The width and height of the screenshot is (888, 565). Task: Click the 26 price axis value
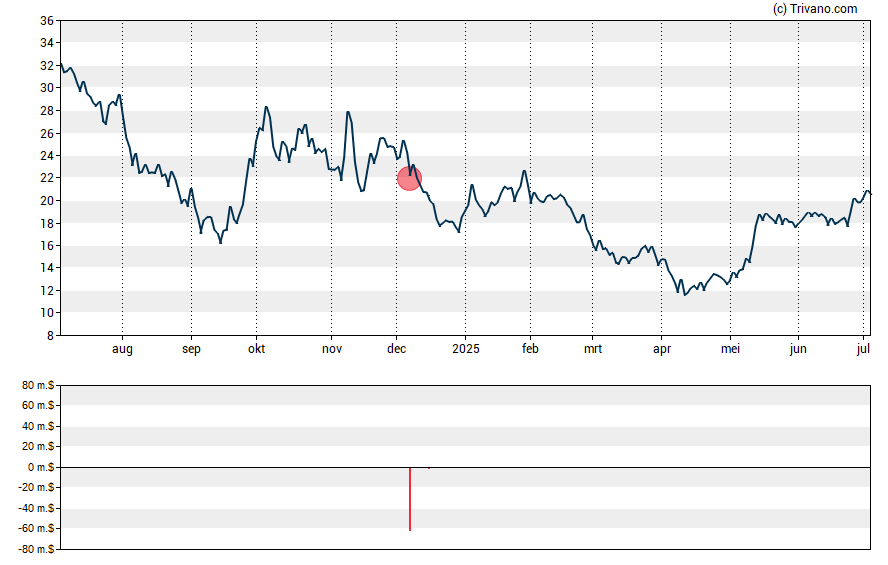point(46,134)
